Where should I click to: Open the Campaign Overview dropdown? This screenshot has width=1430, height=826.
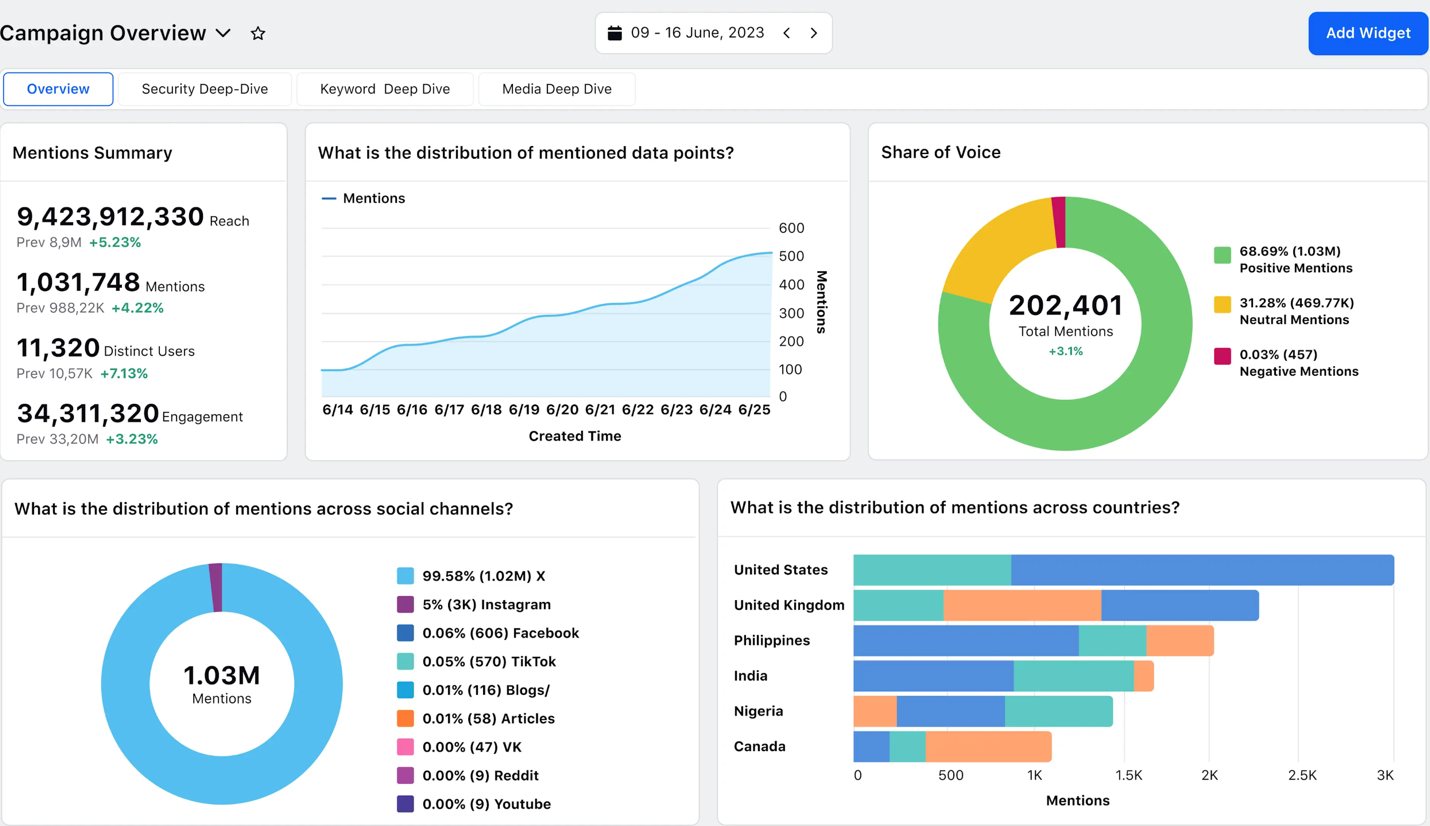[x=222, y=32]
